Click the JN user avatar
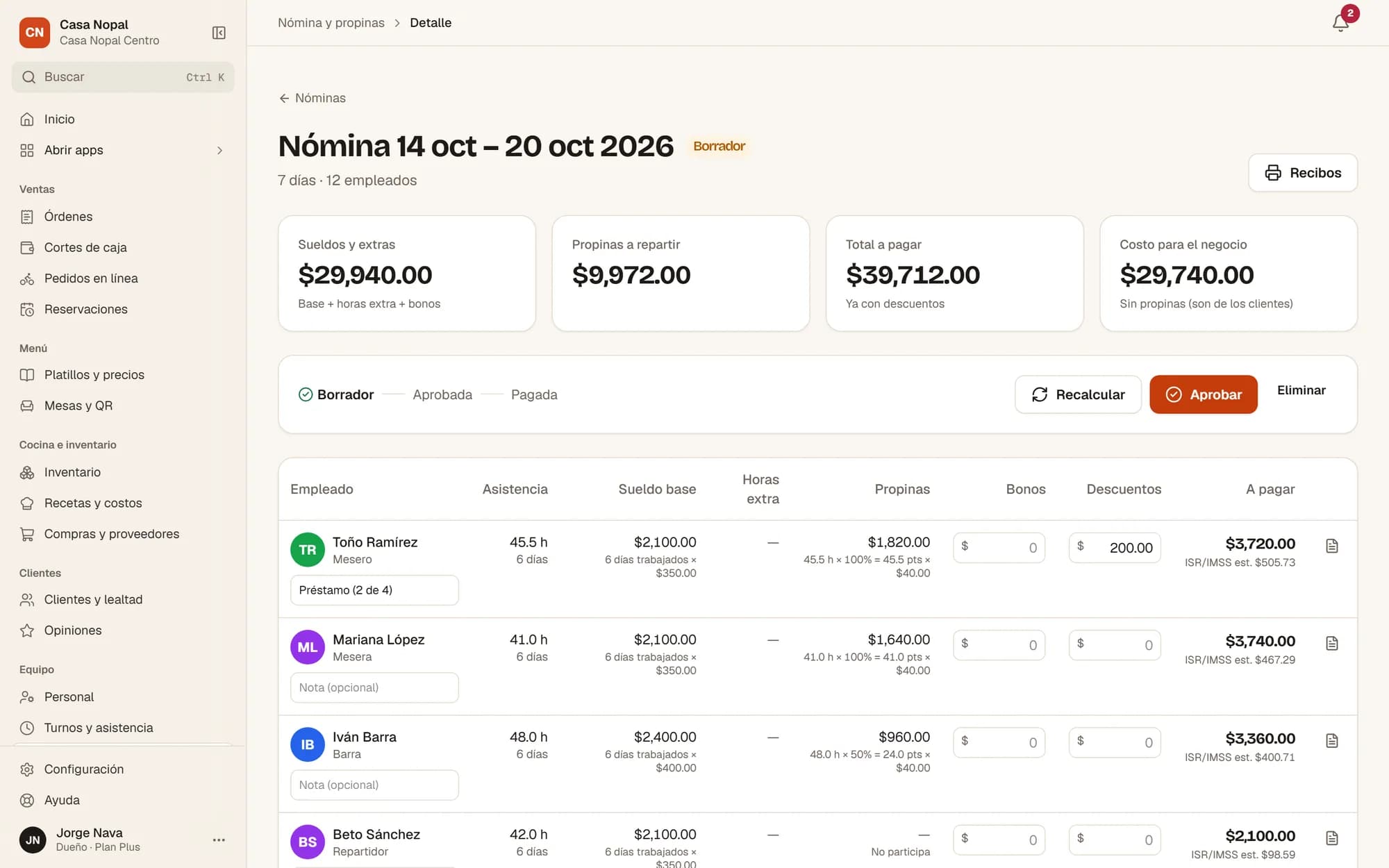This screenshot has width=1389, height=868. click(33, 840)
